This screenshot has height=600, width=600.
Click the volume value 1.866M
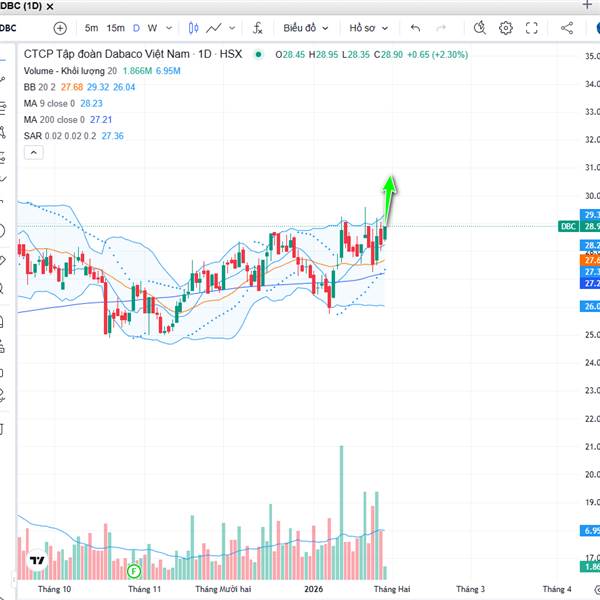[137, 71]
